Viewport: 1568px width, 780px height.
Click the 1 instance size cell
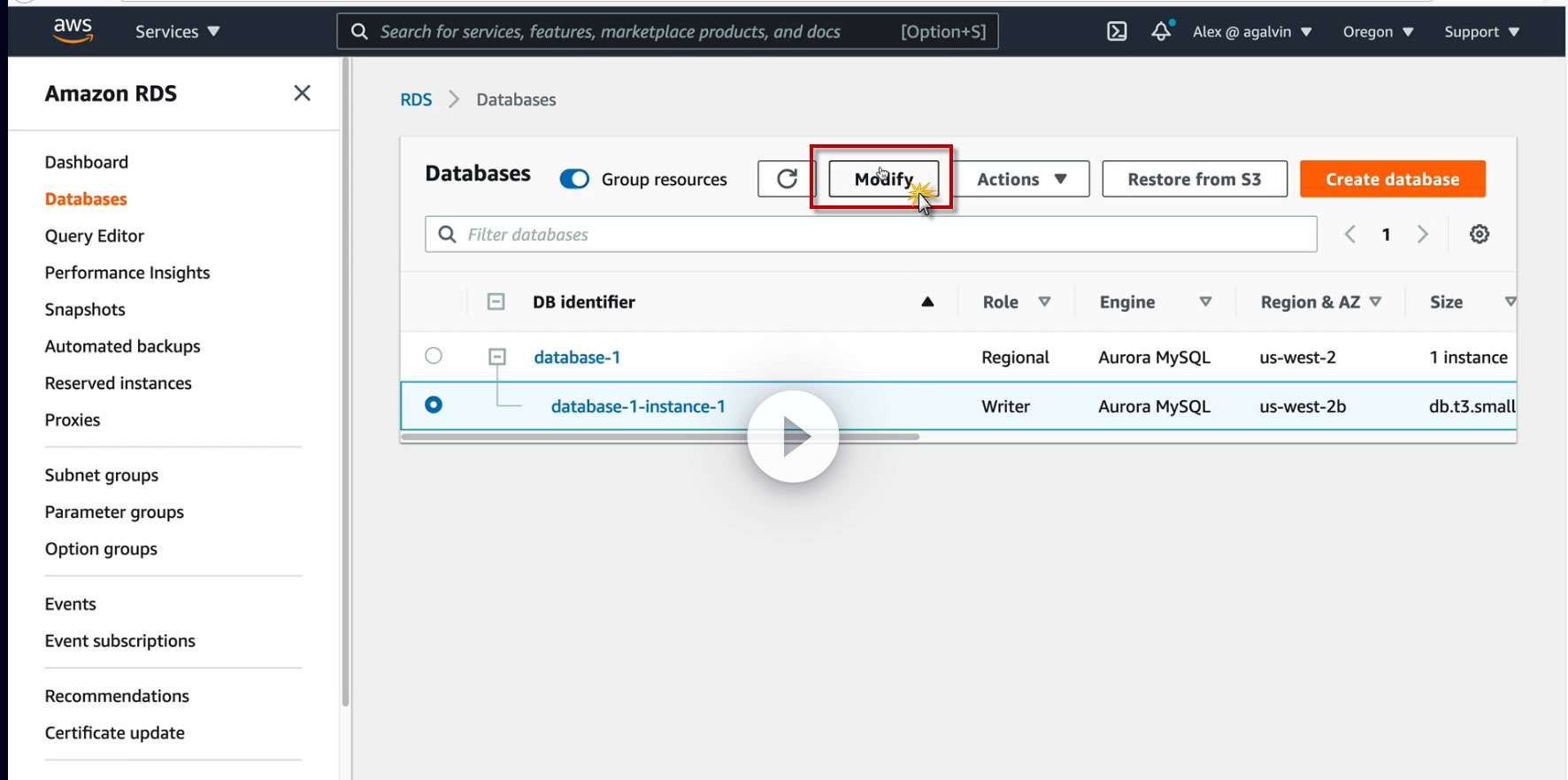click(1469, 357)
